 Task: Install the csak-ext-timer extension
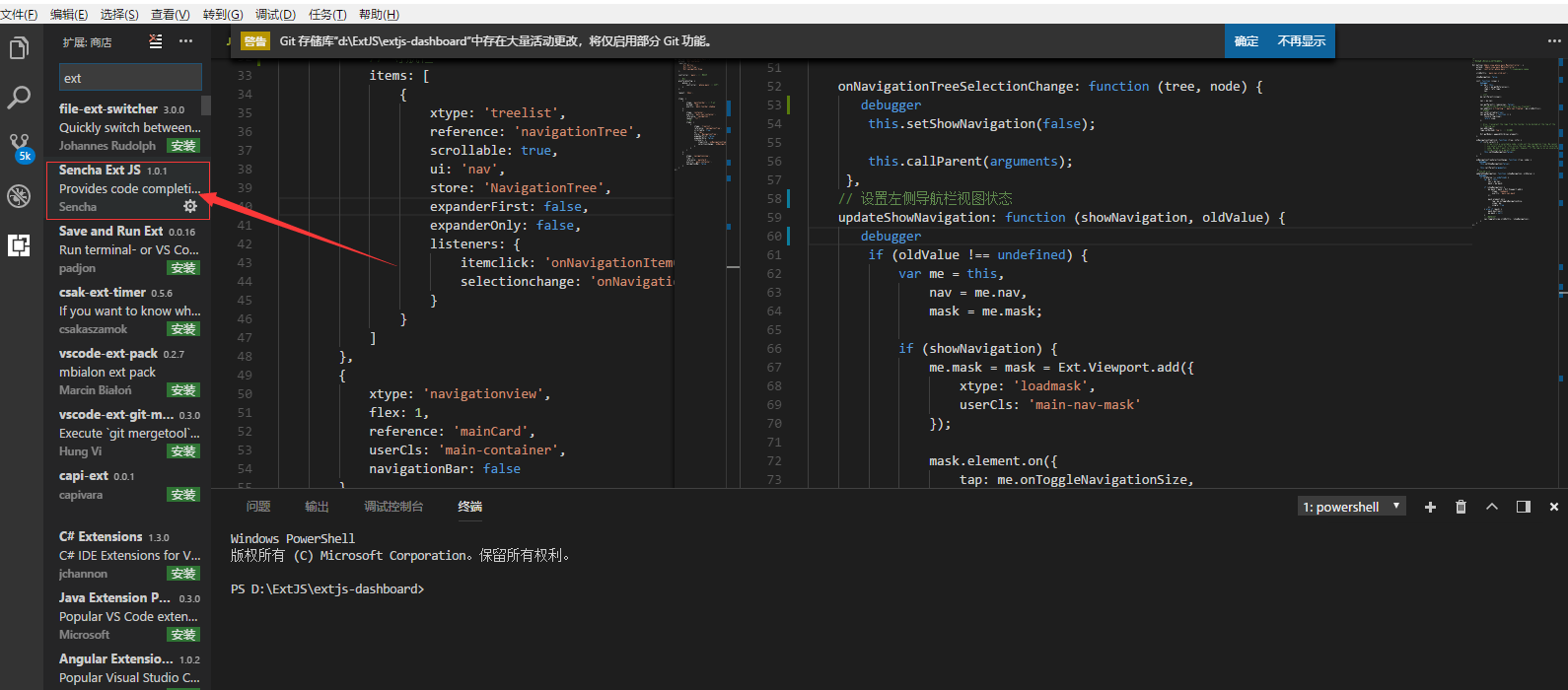[x=183, y=329]
